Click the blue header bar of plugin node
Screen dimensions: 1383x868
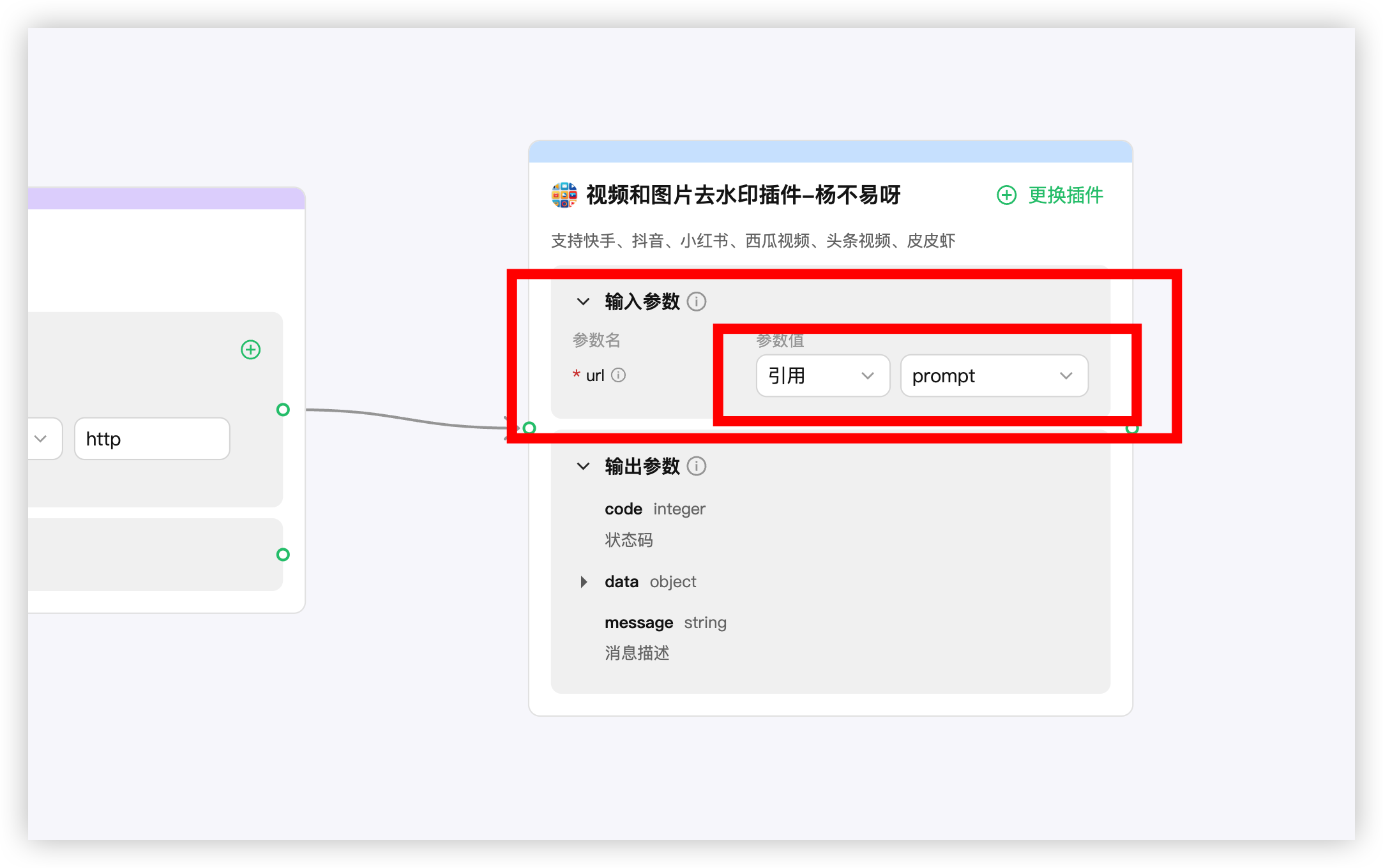click(830, 152)
